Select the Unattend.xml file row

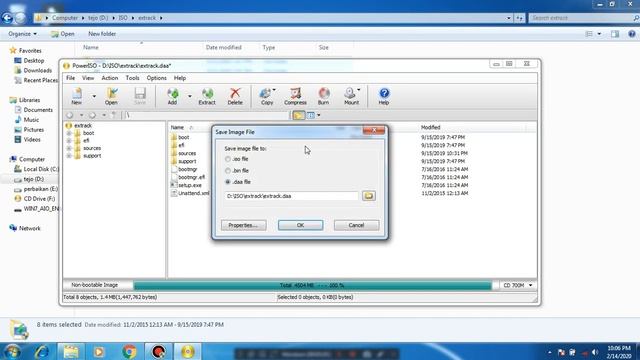click(190, 193)
